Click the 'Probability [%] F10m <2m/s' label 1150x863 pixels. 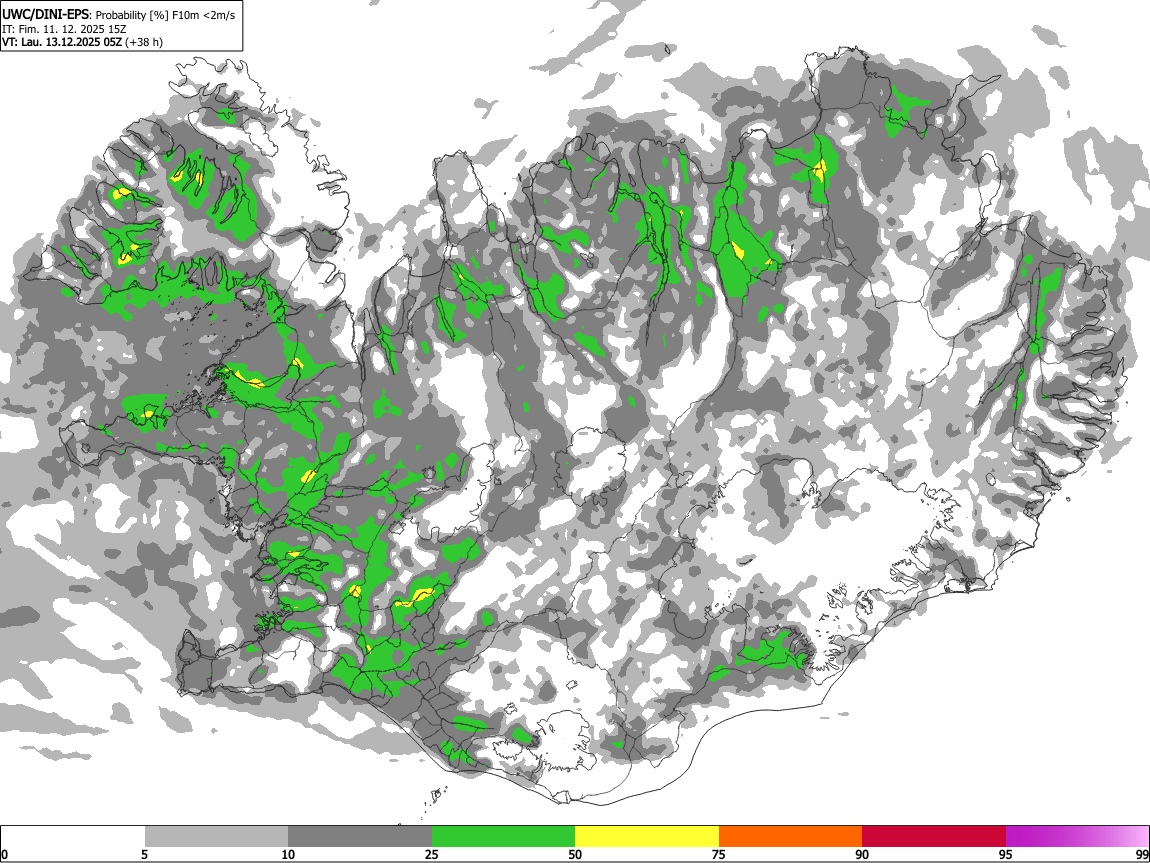tap(166, 15)
